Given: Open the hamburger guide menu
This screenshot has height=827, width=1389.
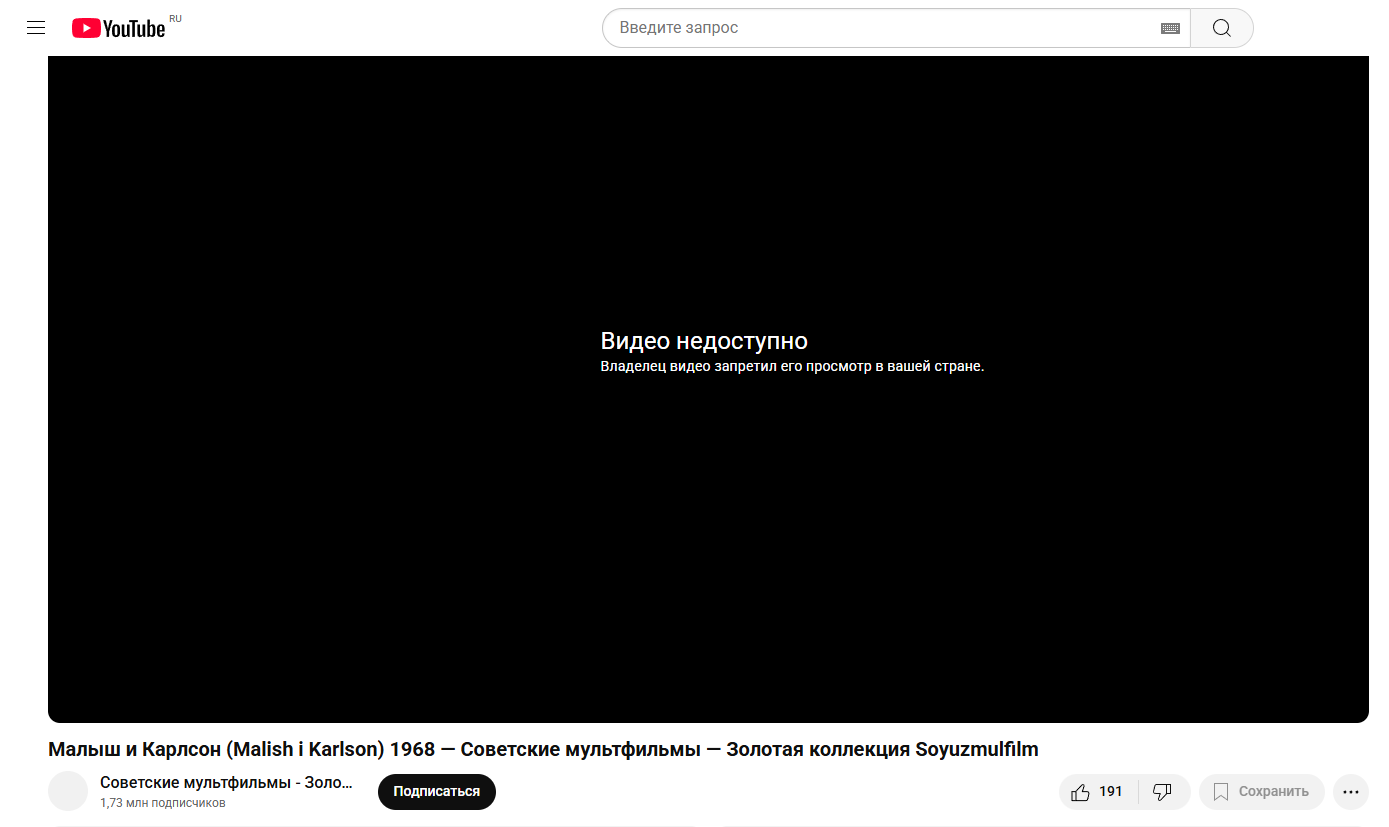Looking at the screenshot, I should [36, 28].
